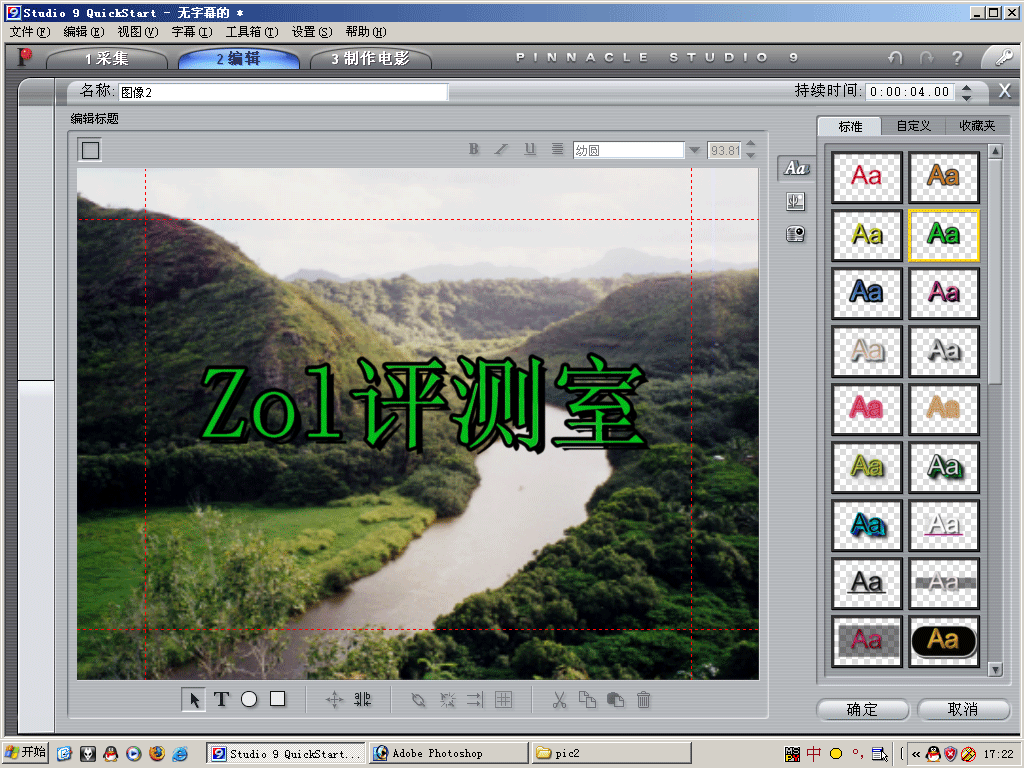Screen dimensions: 1024x768
Task: Click the trash can delete icon
Action: click(644, 700)
